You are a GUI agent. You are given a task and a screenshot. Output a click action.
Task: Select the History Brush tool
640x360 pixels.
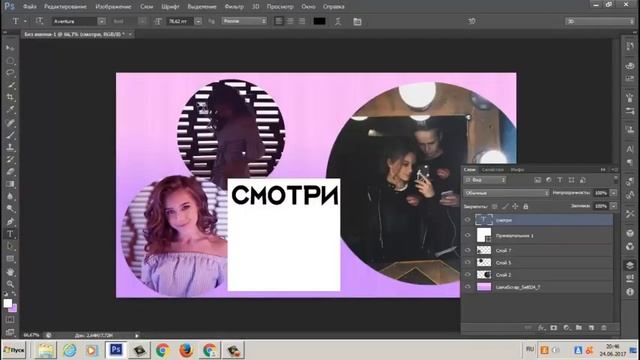[x=10, y=160]
